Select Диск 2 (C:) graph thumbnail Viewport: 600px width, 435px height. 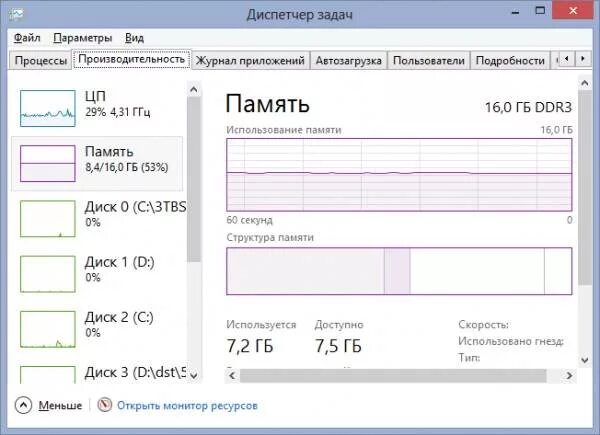(48, 329)
